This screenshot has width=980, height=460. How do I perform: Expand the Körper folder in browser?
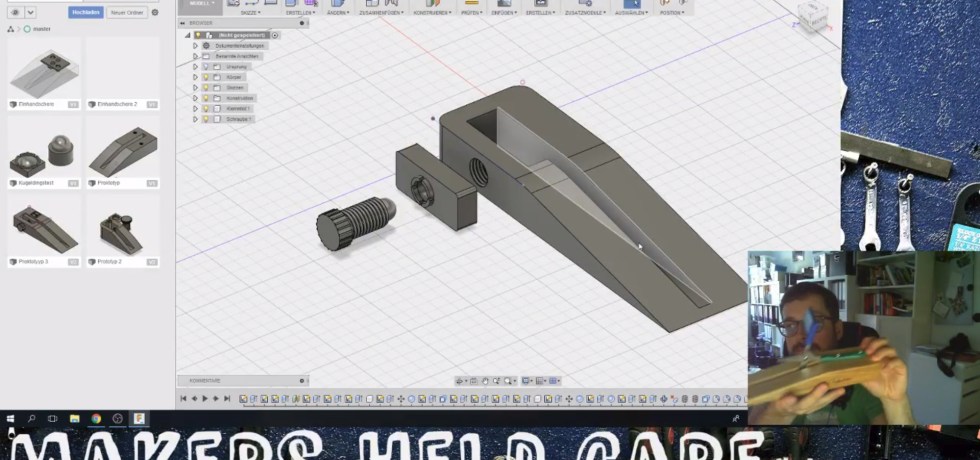click(196, 76)
